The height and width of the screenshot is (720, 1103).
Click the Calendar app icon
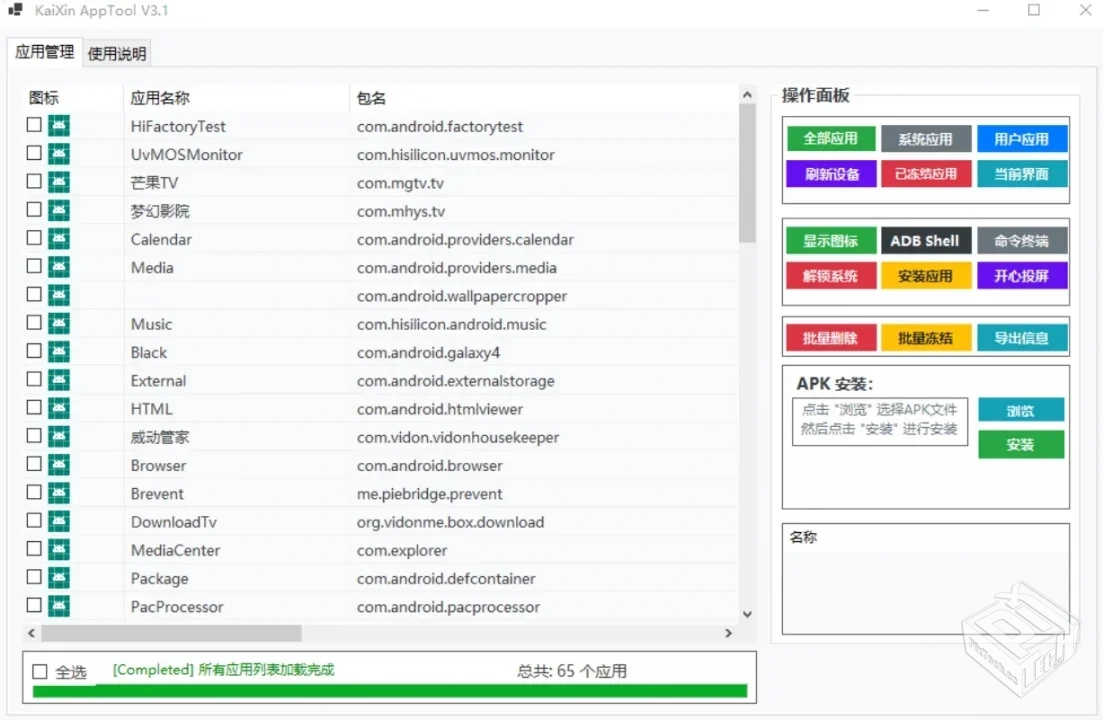pos(59,239)
